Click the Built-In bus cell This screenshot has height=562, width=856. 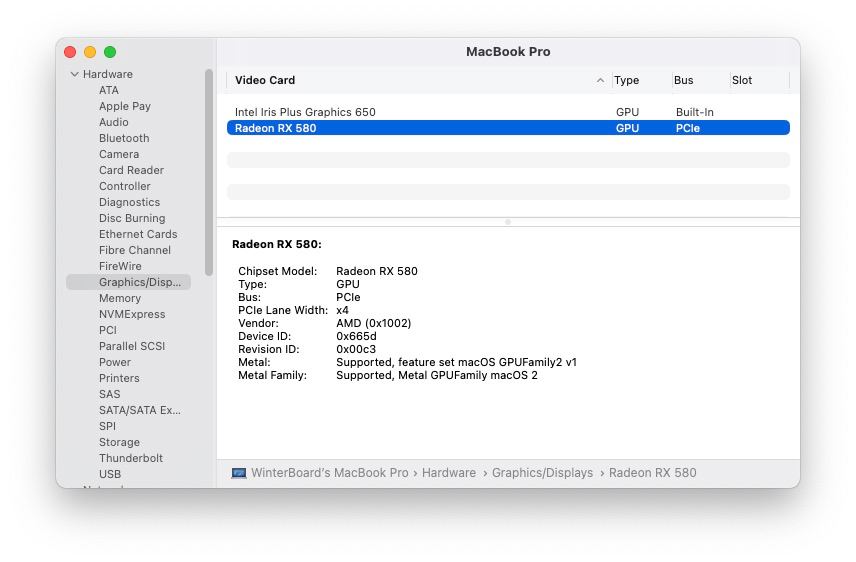pos(694,112)
